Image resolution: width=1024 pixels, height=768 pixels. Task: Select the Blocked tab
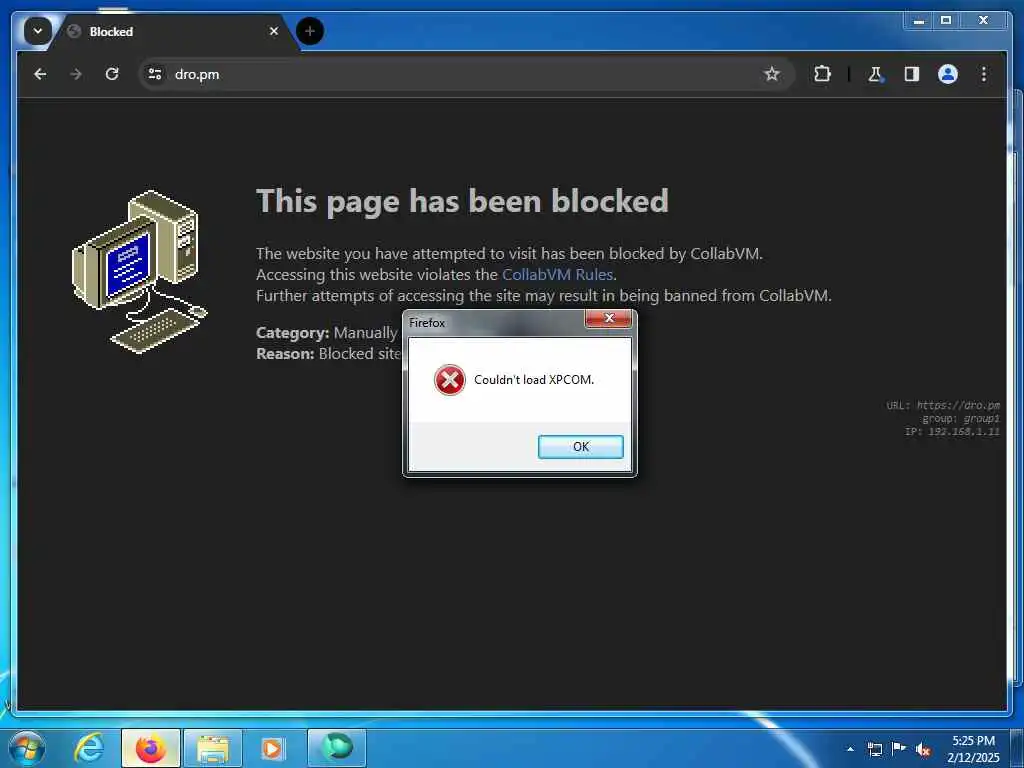pos(172,31)
